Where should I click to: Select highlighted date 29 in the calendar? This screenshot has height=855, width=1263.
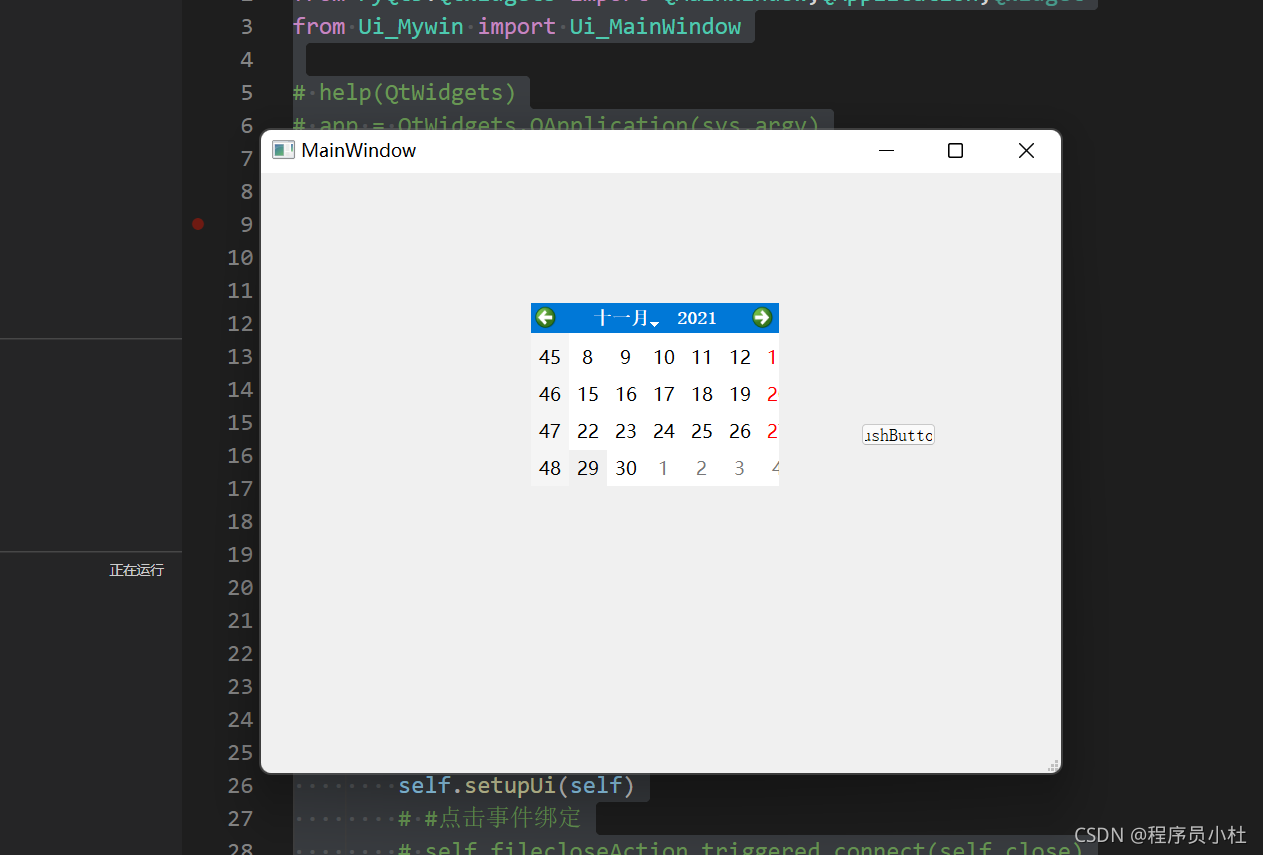(588, 468)
